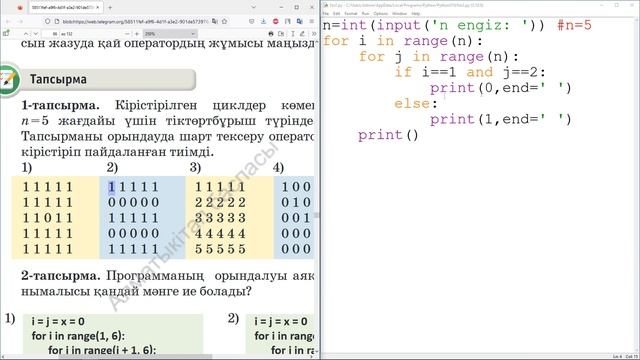Click the 'i = j = x = 0' line in block 1

tap(58, 322)
